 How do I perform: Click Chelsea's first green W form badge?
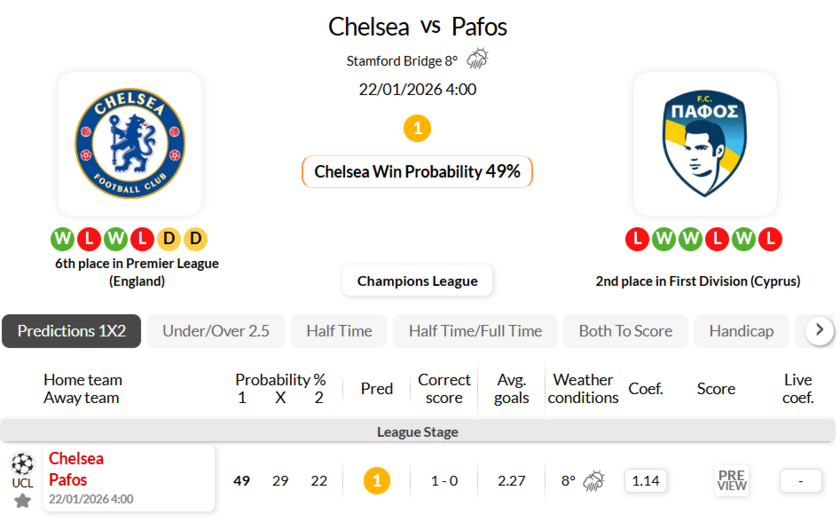click(63, 239)
